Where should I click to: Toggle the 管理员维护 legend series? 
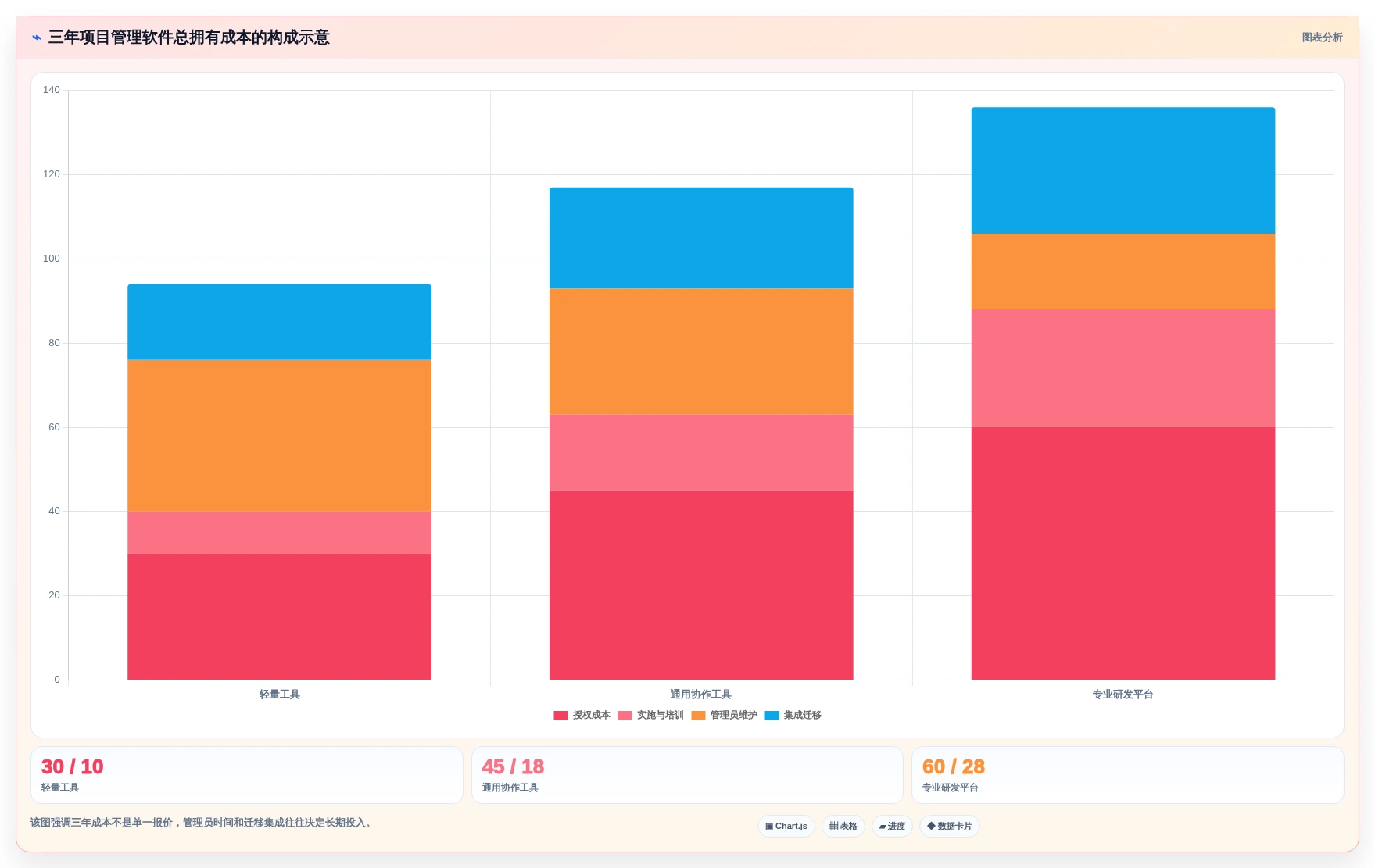724,715
